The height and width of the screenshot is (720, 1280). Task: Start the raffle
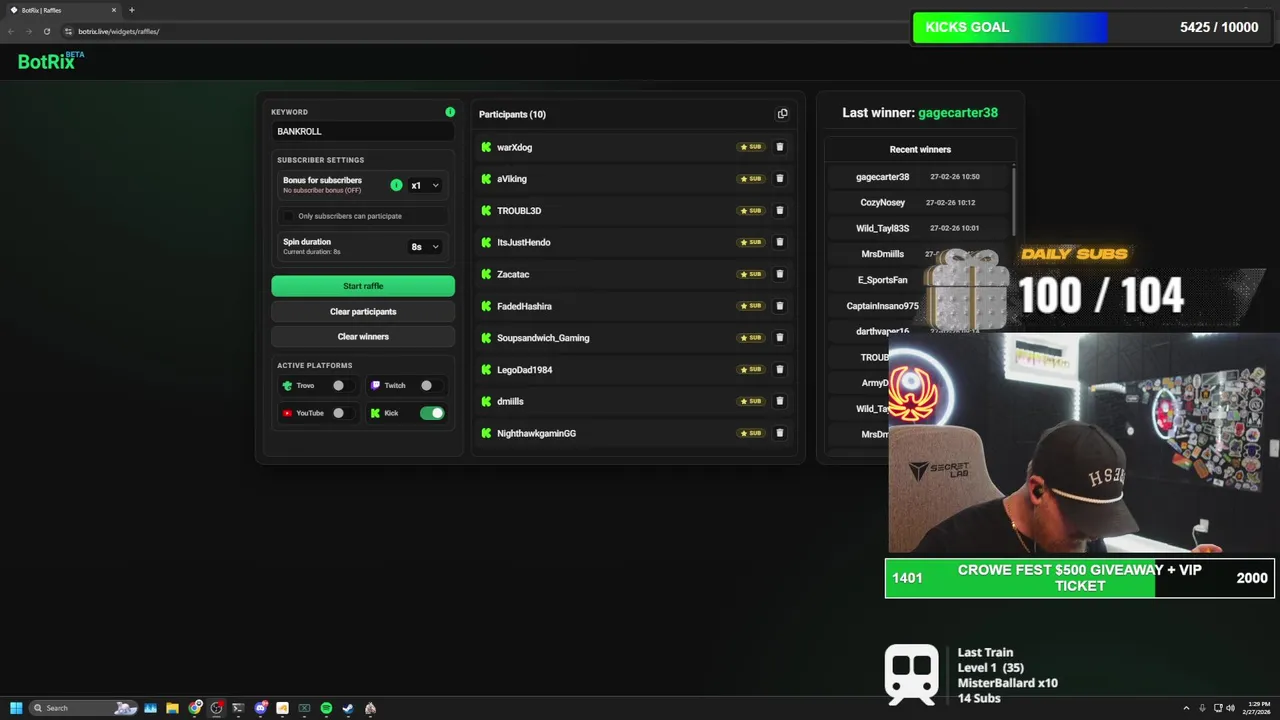pos(363,286)
